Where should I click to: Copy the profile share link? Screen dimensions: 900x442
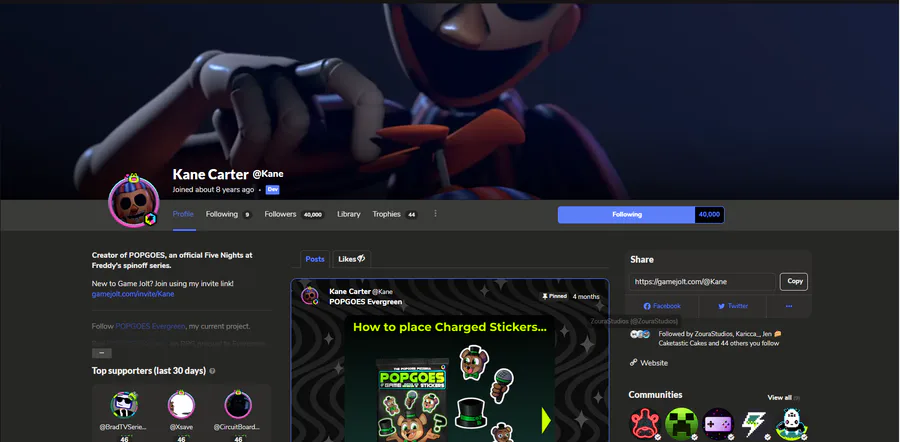pyautogui.click(x=794, y=281)
